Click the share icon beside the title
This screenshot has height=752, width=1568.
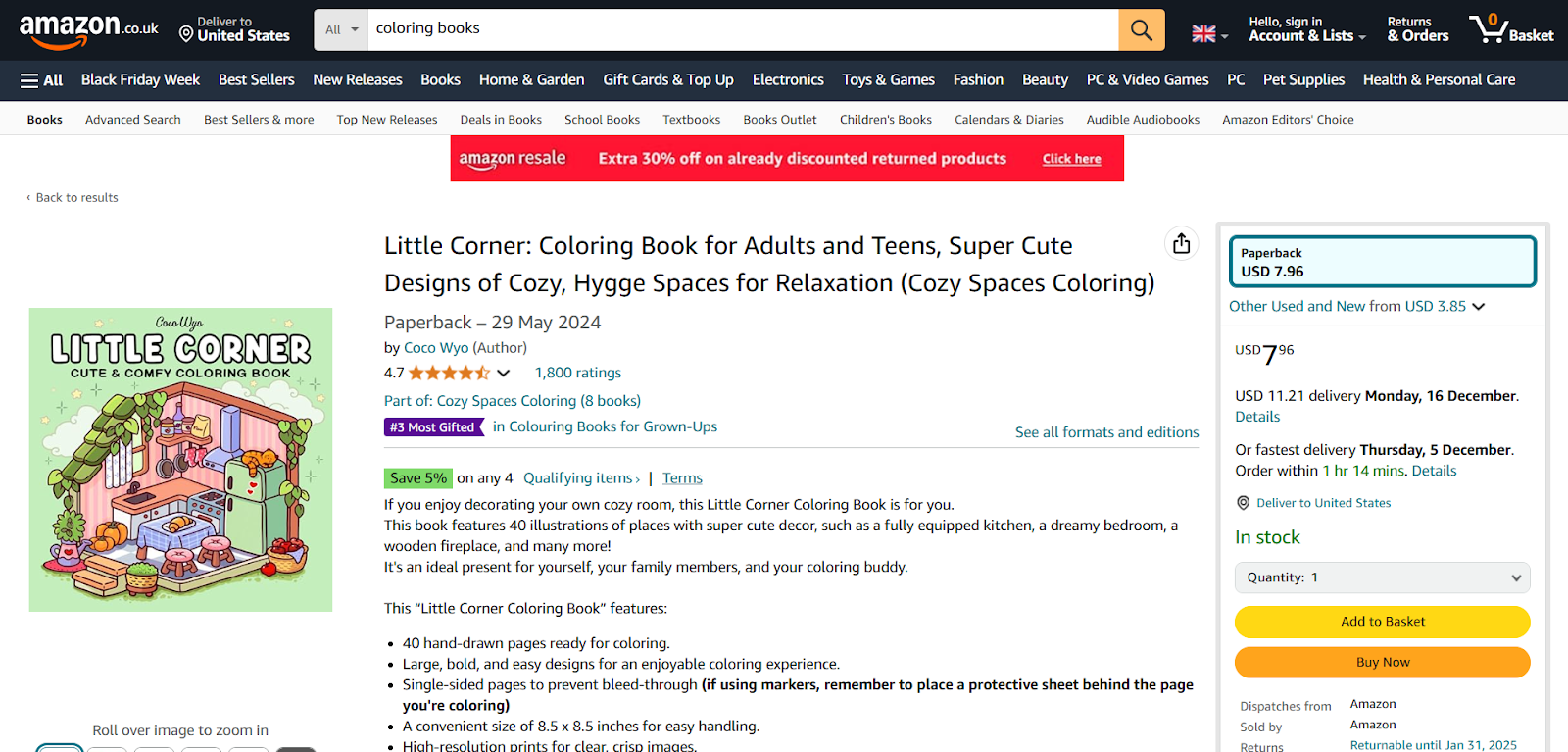[x=1180, y=243]
